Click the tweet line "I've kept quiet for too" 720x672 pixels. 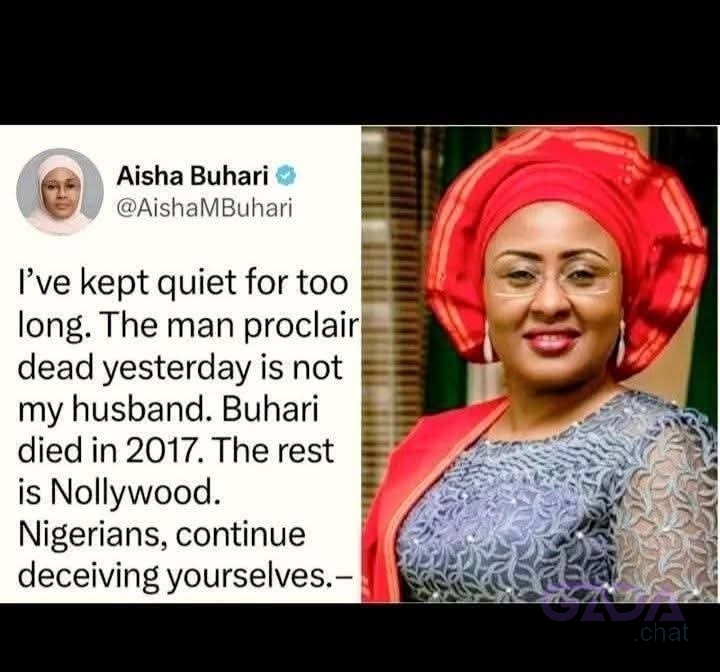(x=183, y=283)
